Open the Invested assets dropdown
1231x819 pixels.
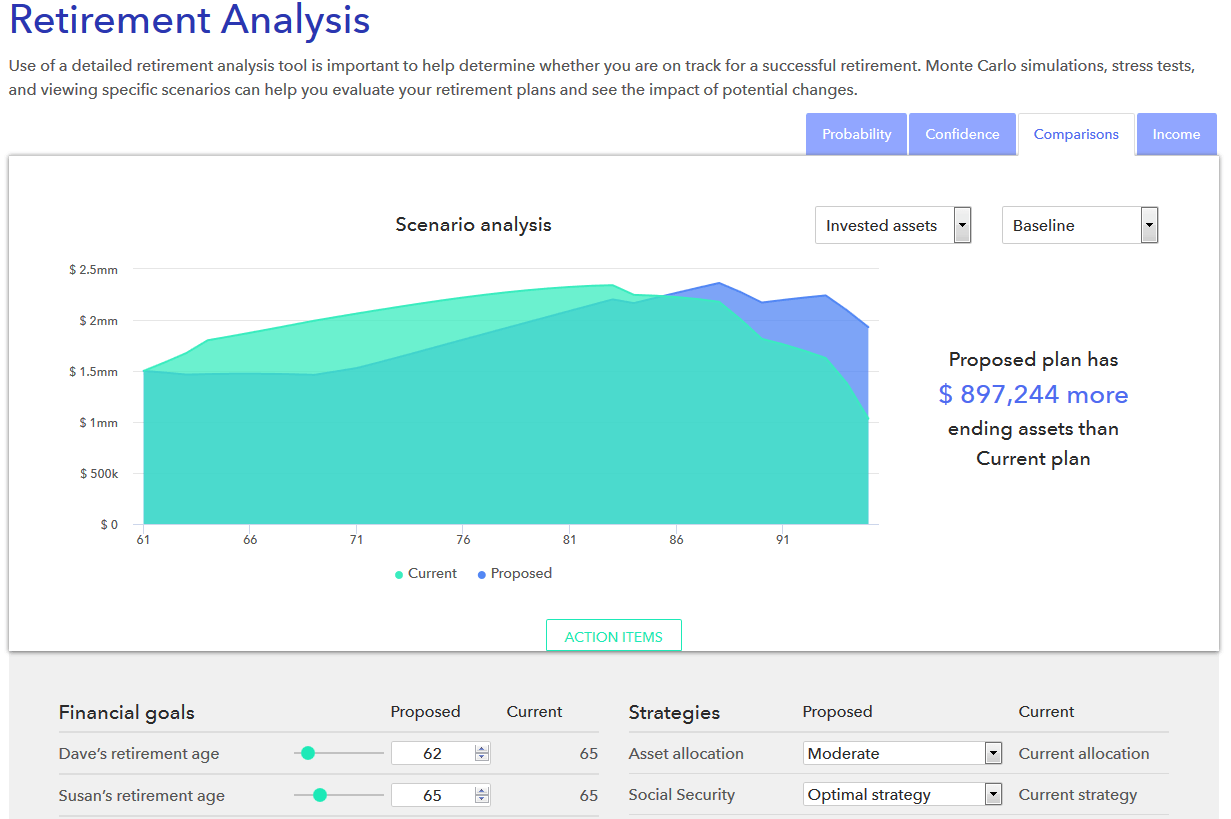[892, 226]
